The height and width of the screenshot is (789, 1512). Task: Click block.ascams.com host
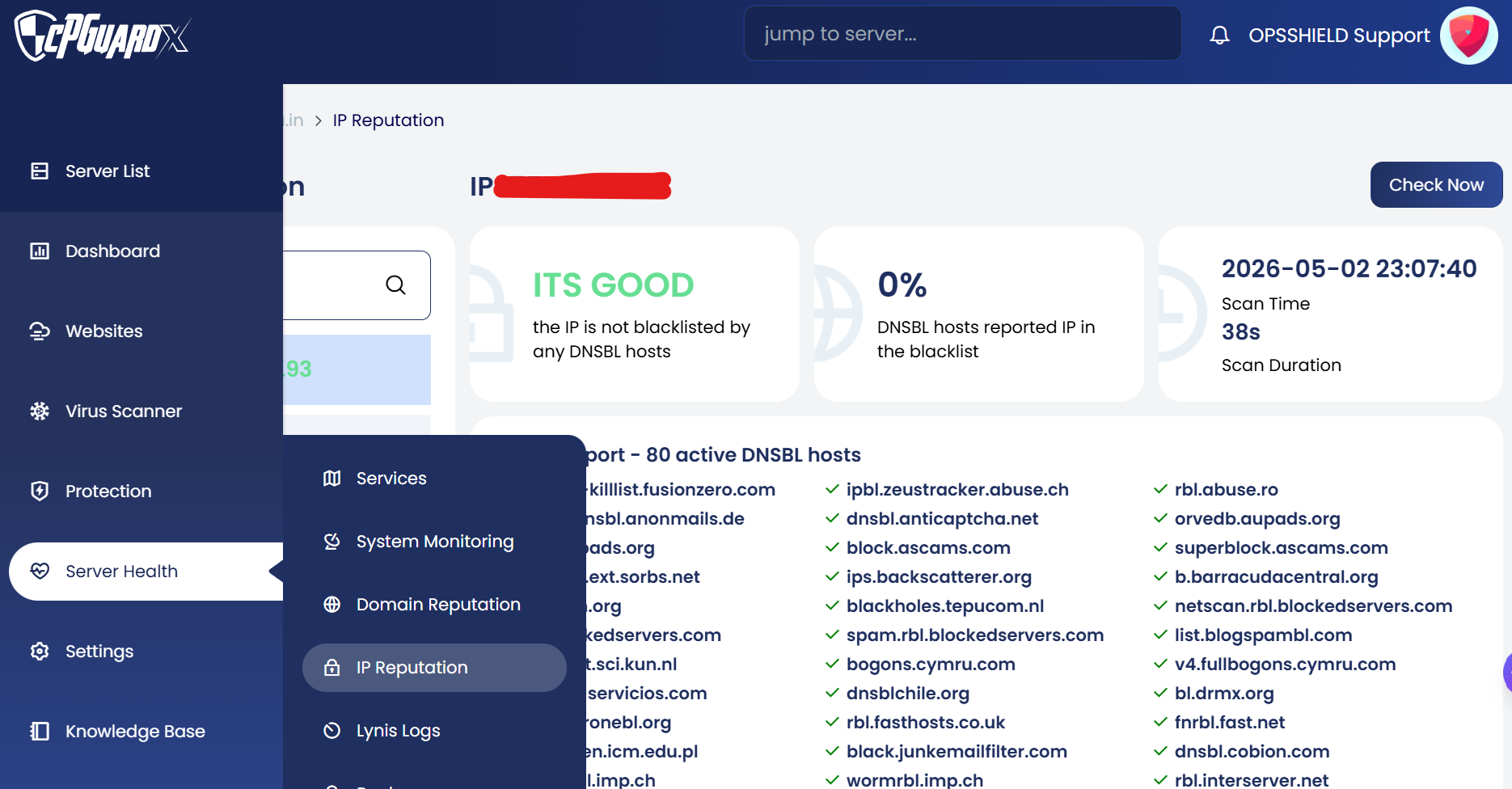coord(928,547)
